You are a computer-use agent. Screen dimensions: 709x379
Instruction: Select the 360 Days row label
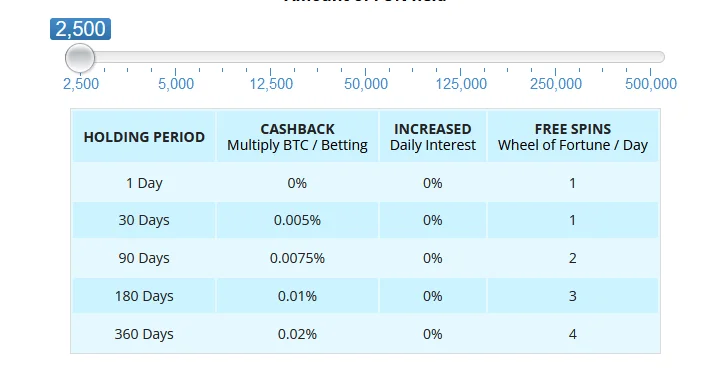click(144, 334)
